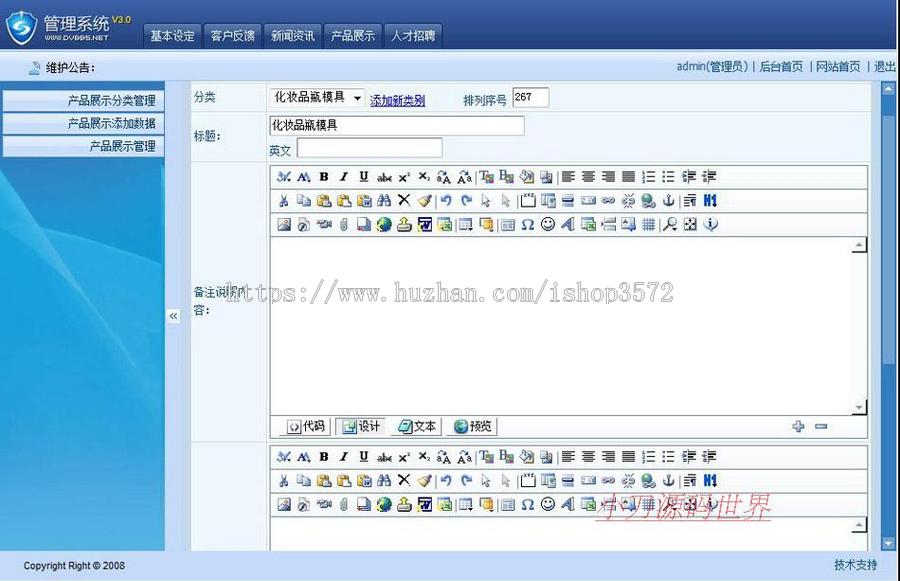Open the 产品展示 menu in the top navigation
Viewport: 900px width, 581px height.
352,34
